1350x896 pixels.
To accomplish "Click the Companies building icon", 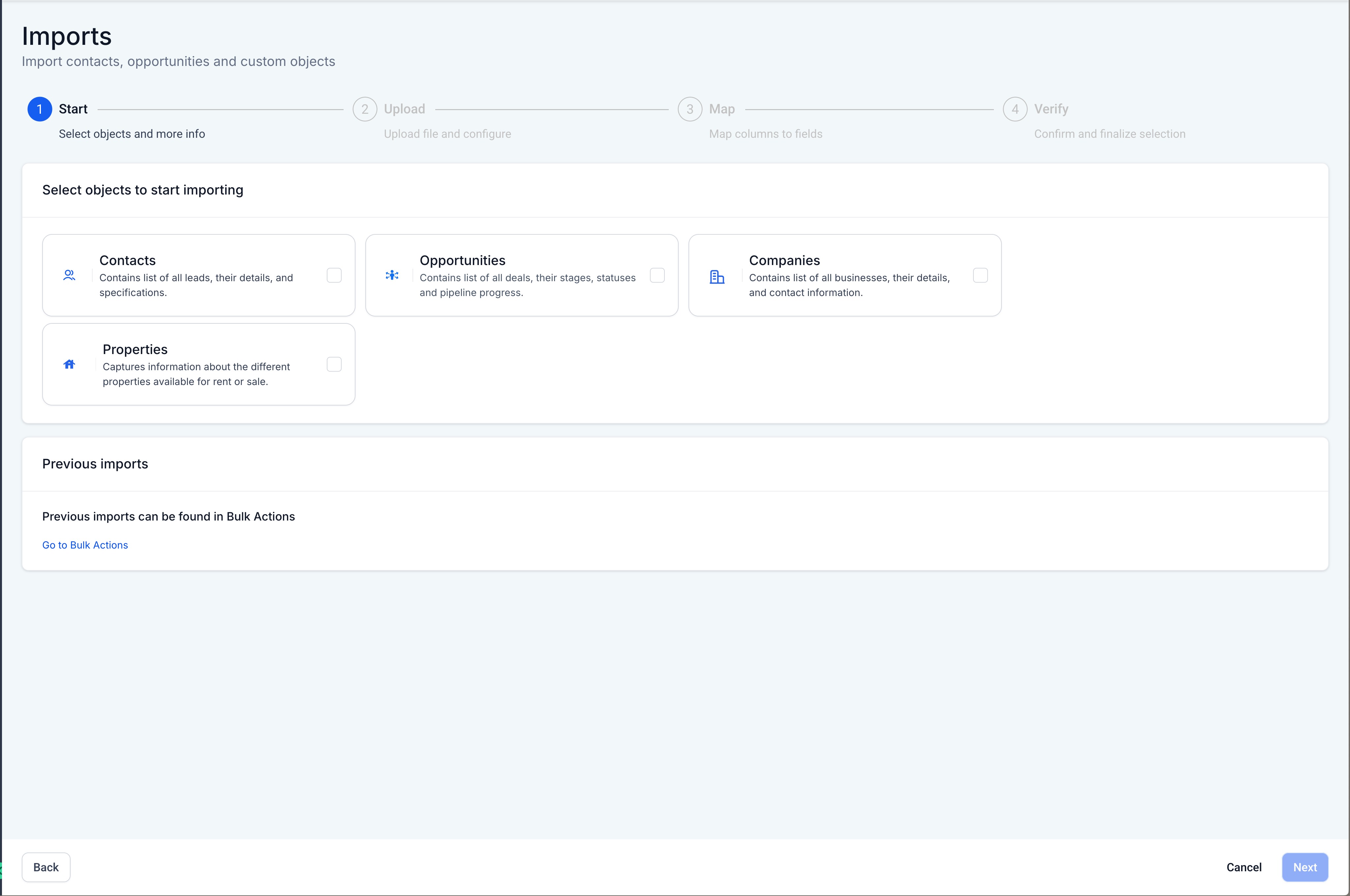I will [717, 277].
